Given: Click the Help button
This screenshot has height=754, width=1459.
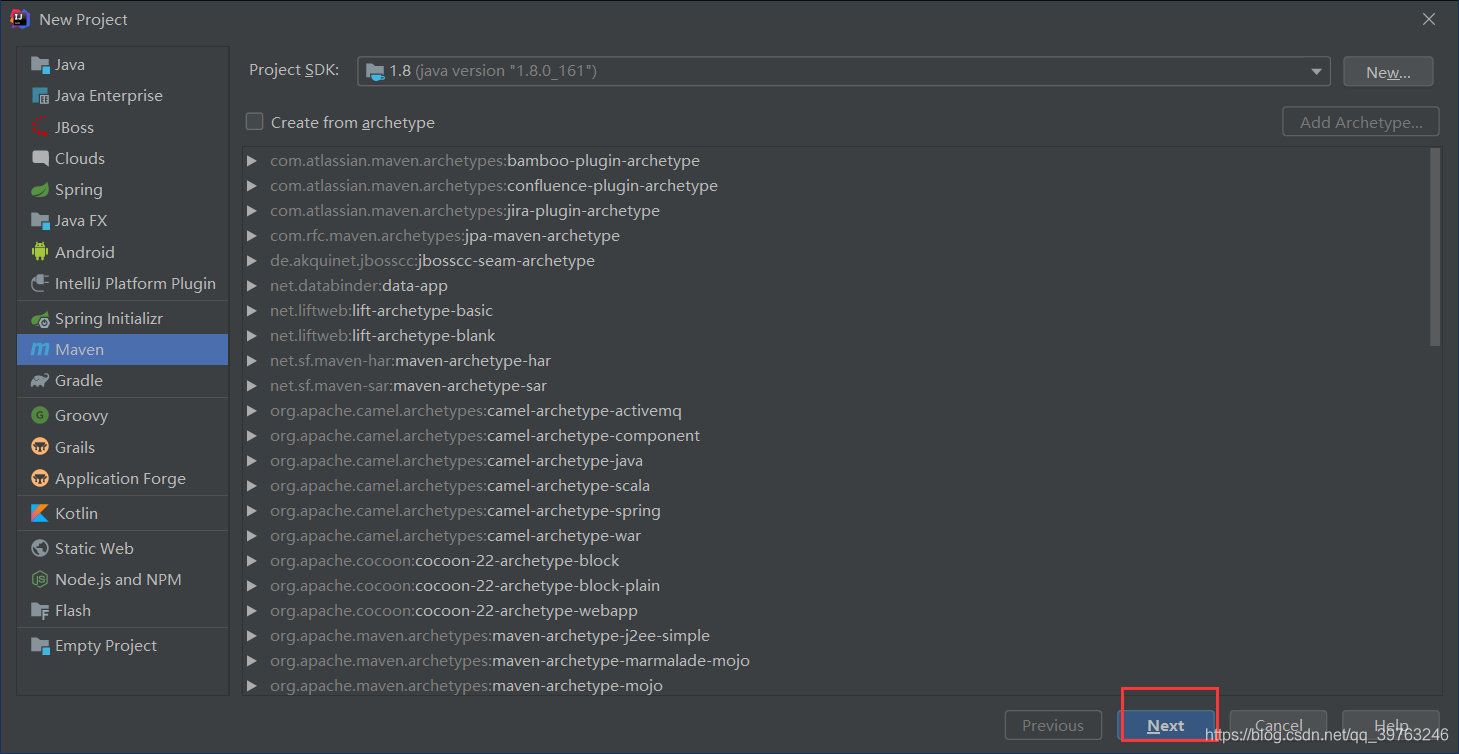Looking at the screenshot, I should pyautogui.click(x=1391, y=726).
